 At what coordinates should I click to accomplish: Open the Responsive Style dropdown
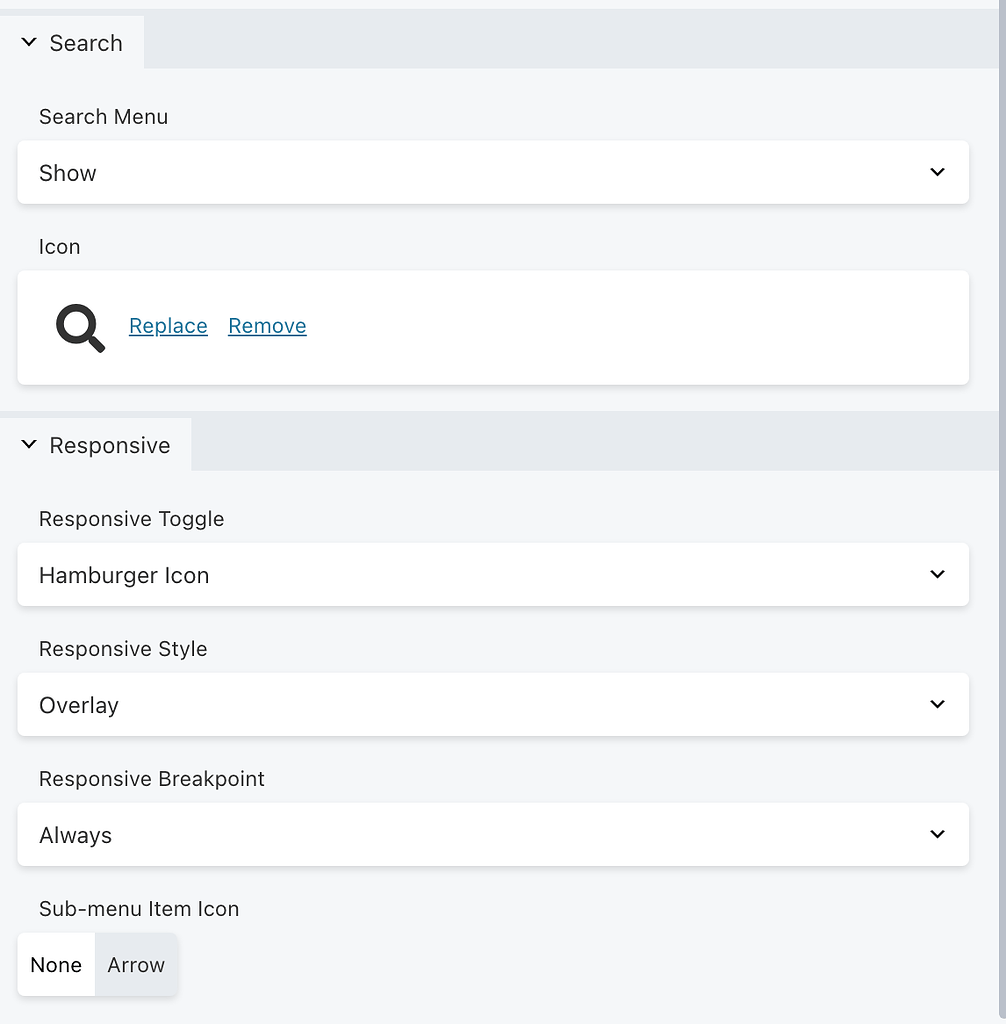[x=493, y=704]
